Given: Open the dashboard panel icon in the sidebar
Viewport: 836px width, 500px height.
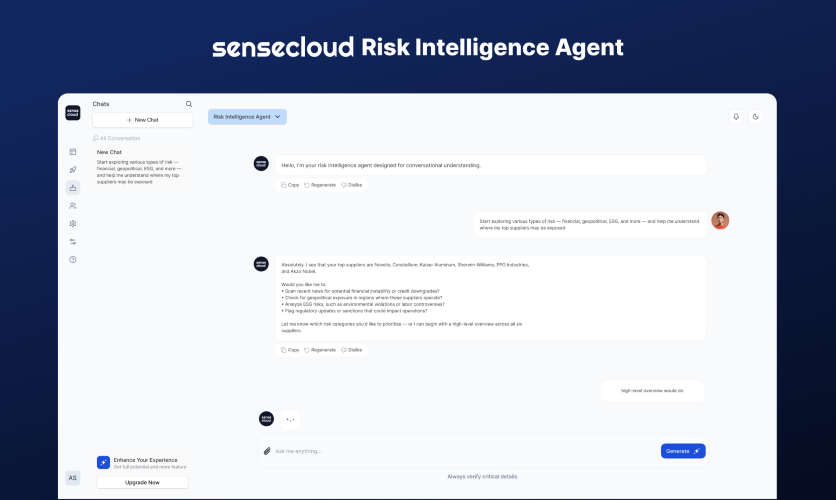Looking at the screenshot, I should pos(73,152).
